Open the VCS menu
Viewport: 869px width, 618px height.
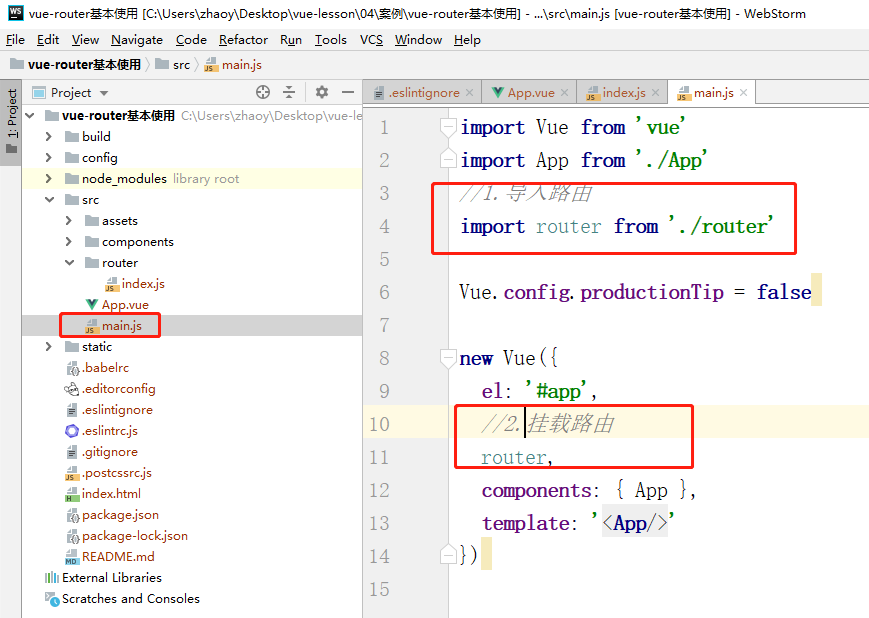[371, 40]
